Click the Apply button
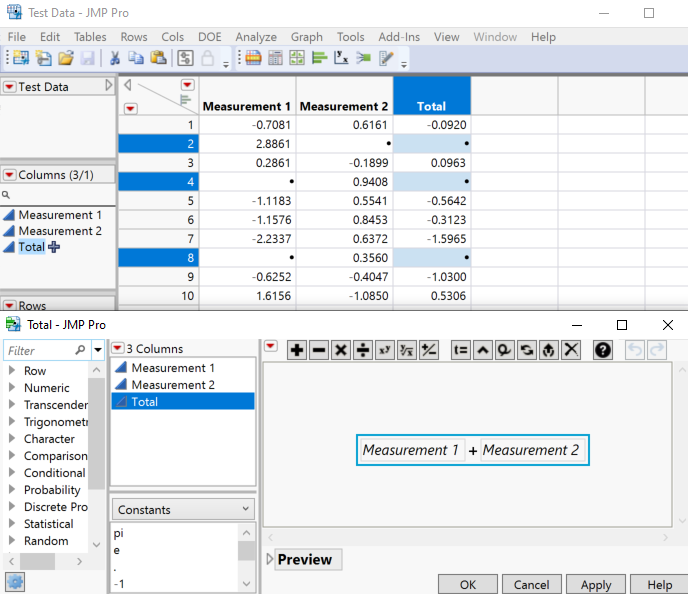 [x=596, y=585]
